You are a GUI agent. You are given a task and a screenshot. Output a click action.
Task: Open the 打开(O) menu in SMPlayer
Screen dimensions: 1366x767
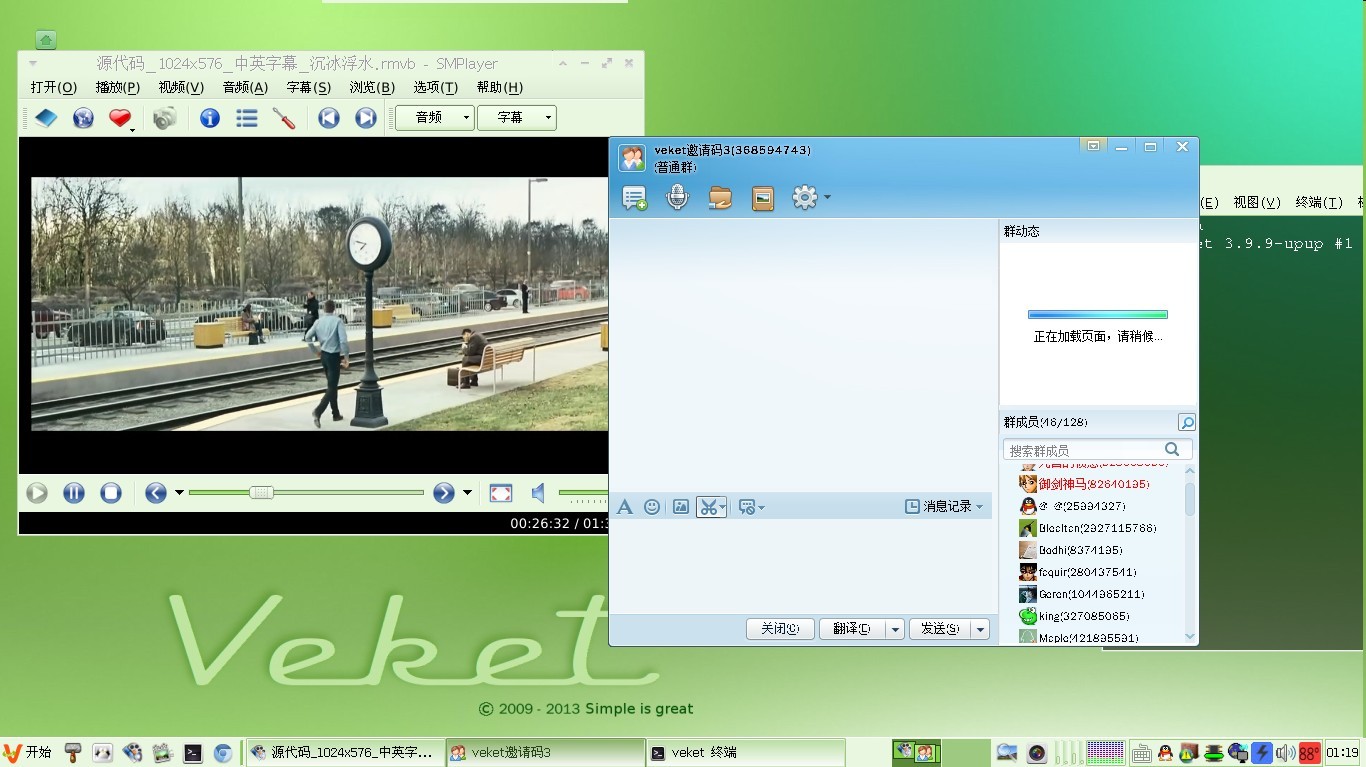[x=54, y=87]
